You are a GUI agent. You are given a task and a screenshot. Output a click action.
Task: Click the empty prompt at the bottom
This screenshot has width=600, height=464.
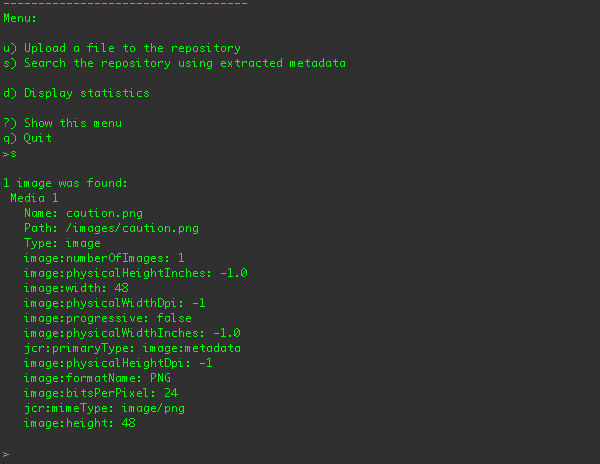[x=6, y=454]
